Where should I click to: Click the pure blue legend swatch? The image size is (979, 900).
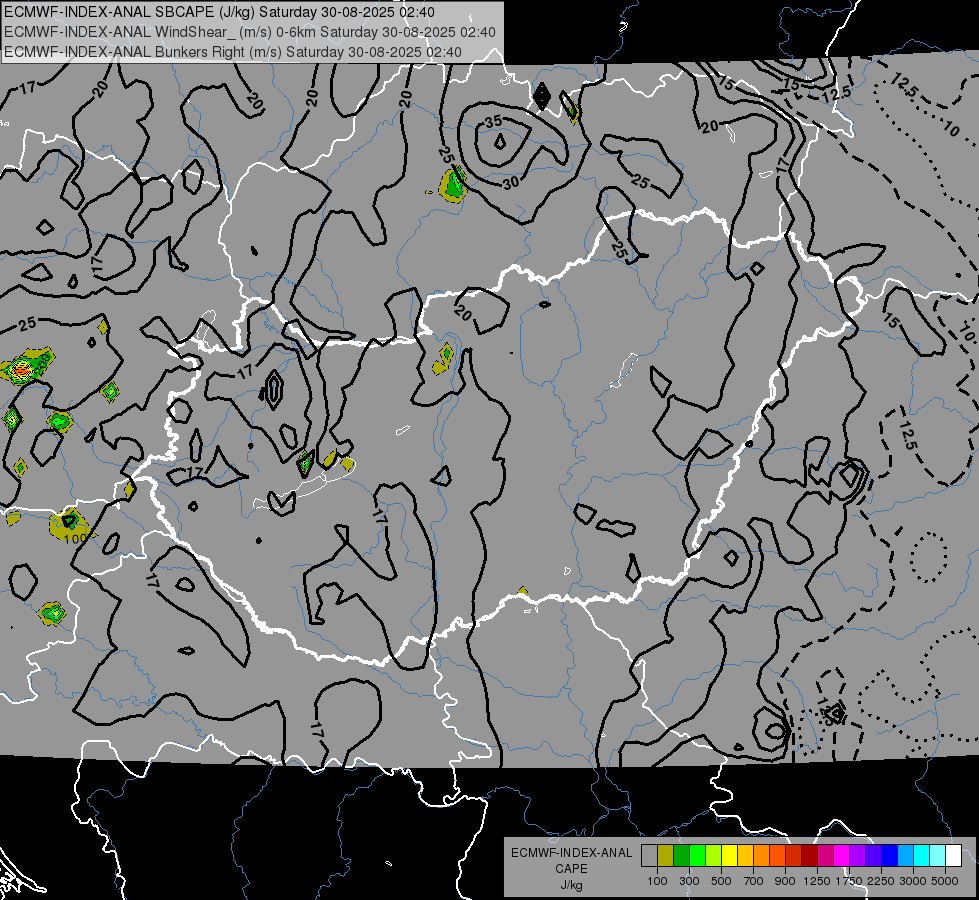[x=889, y=856]
